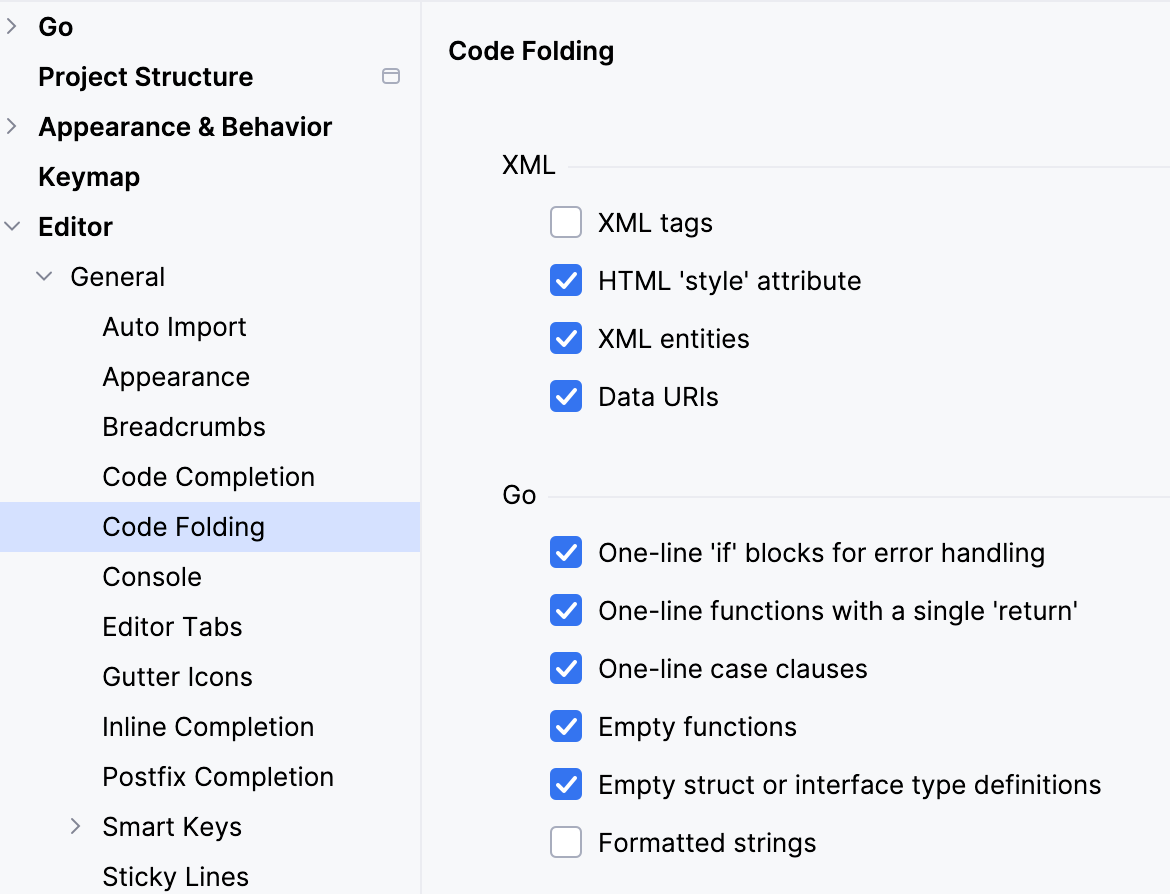1170x894 pixels.
Task: Open the Keymap settings page
Action: (88, 177)
